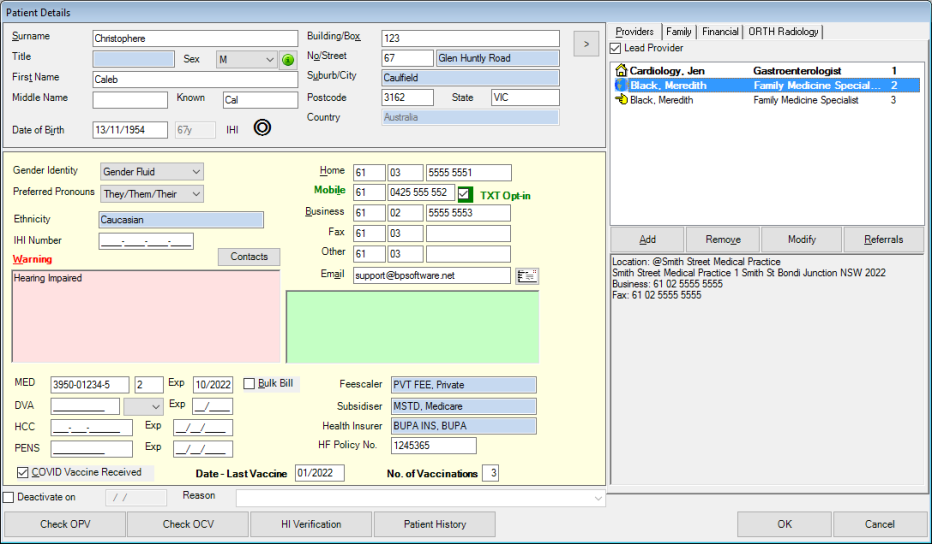
Task: Click house icon for Cardiology, Jen
Action: point(621,71)
